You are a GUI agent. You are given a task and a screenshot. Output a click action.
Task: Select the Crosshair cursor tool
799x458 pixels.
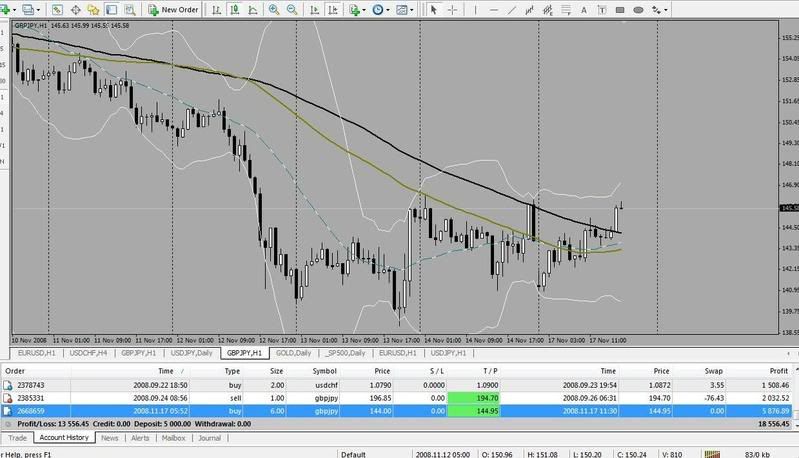[454, 9]
